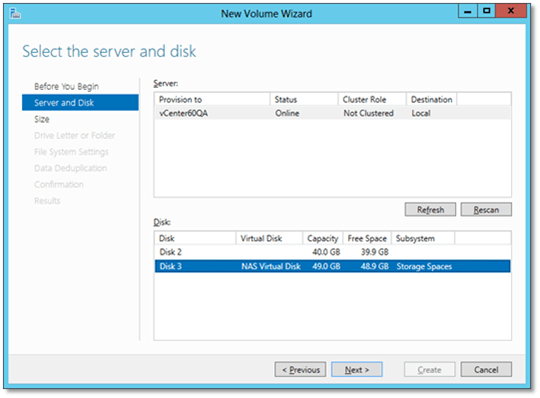Sort disks by Virtual Disk column
540x398 pixels.
point(269,238)
